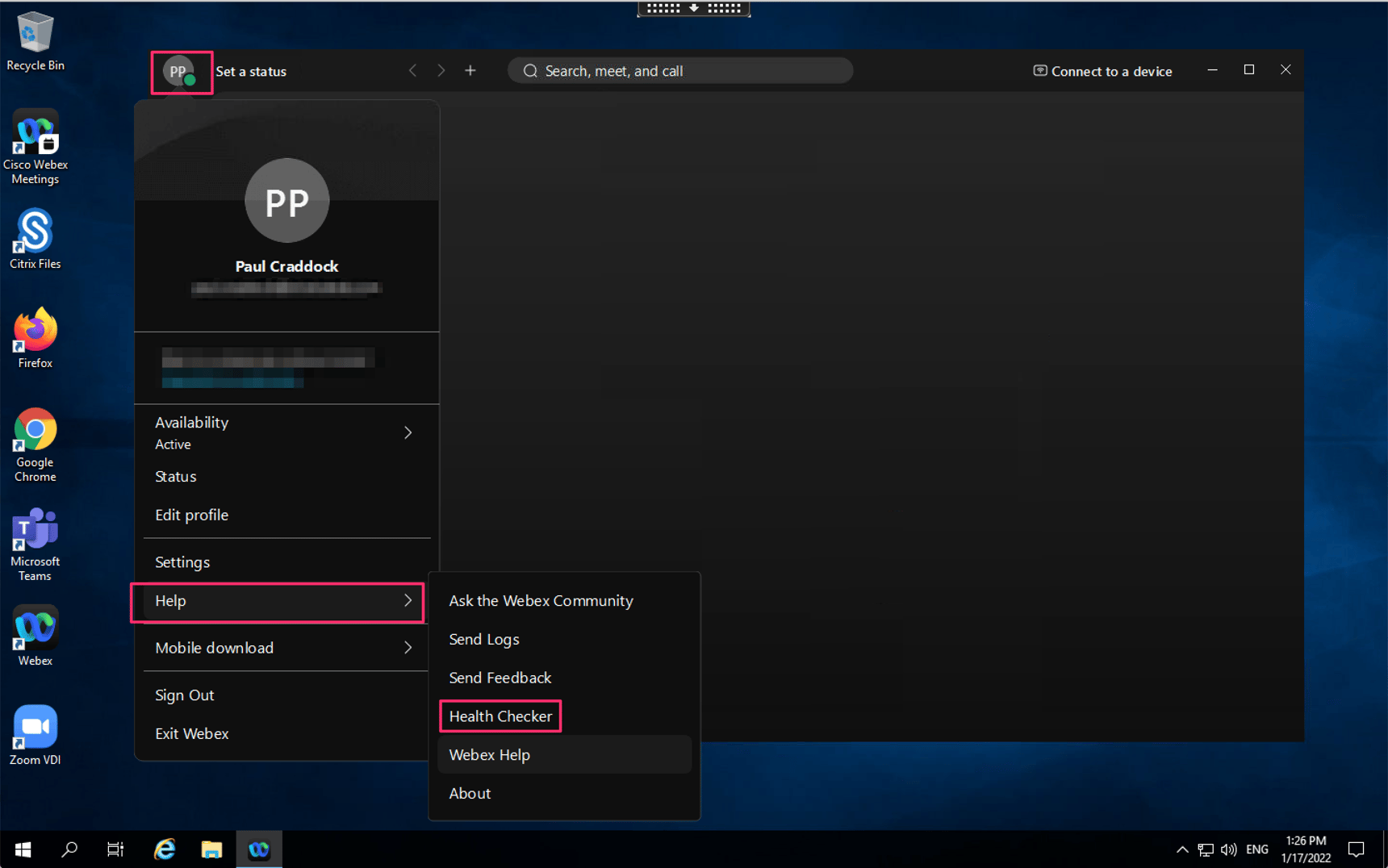
Task: Open Citrix Files from the desktop
Action: pos(35,232)
